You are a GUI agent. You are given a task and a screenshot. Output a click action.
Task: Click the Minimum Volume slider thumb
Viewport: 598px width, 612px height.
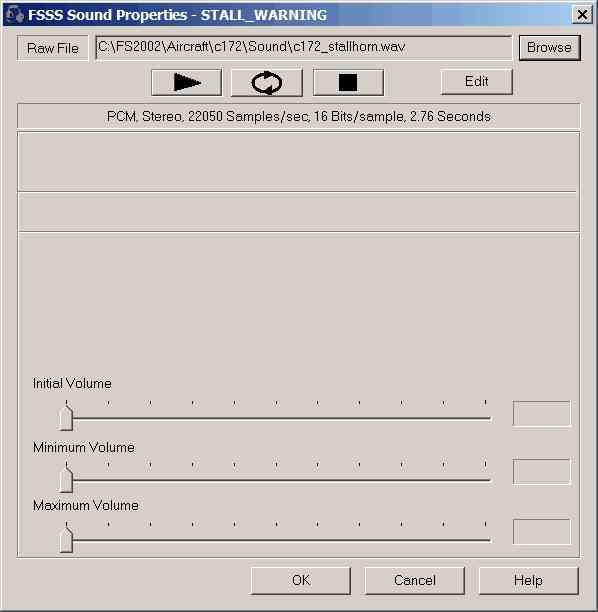pos(66,479)
